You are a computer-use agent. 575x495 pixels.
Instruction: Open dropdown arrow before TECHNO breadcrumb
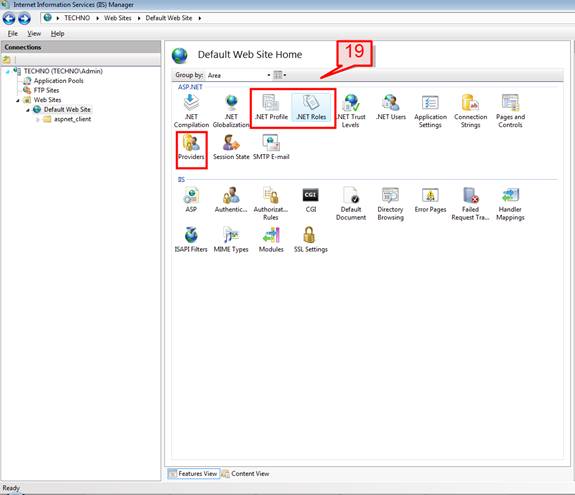58,18
